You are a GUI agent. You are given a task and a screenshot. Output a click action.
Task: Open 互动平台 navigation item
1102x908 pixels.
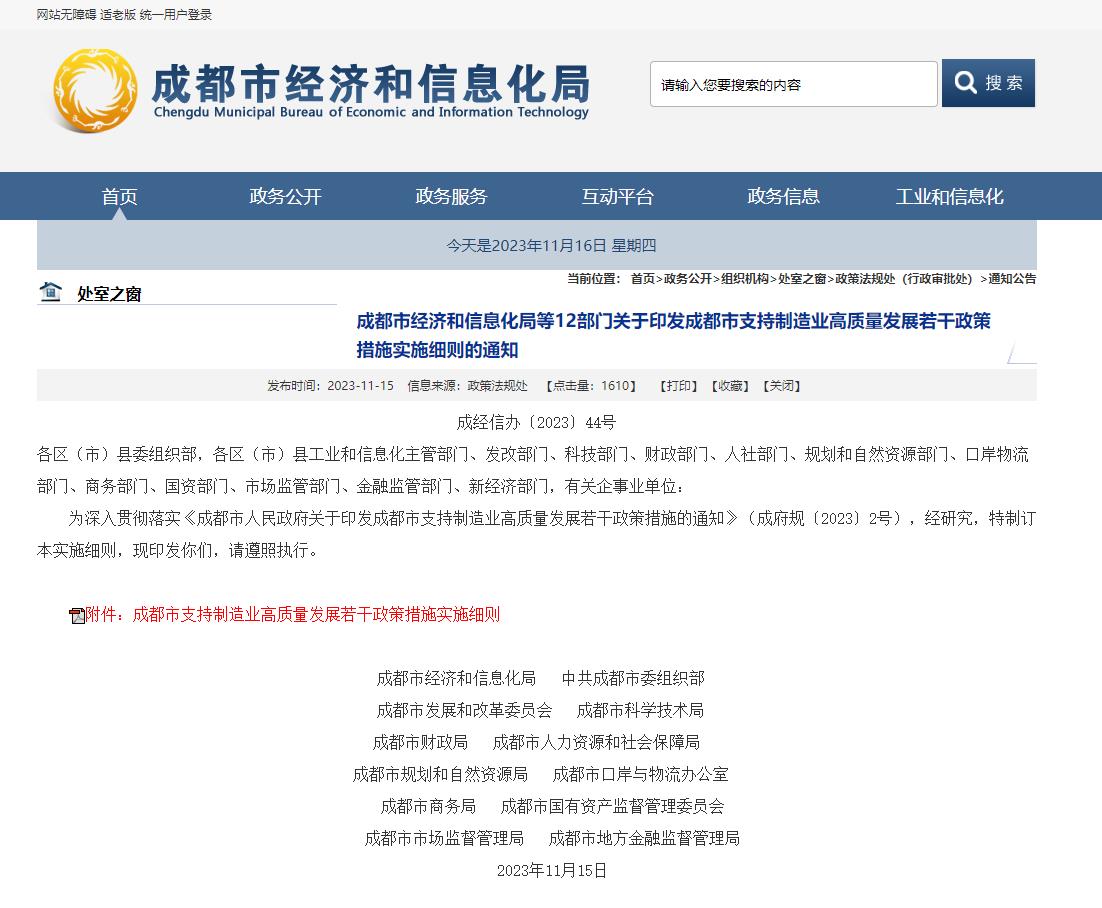[618, 196]
